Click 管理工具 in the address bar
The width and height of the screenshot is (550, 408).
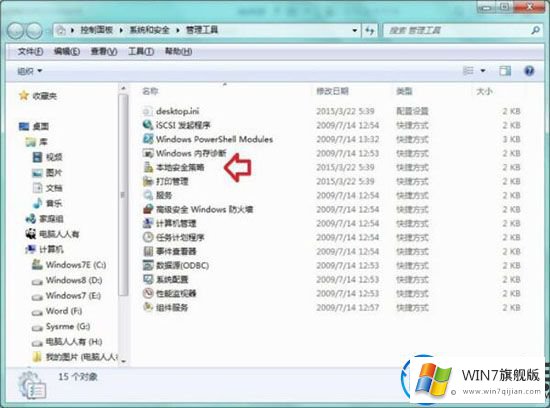[x=202, y=30]
